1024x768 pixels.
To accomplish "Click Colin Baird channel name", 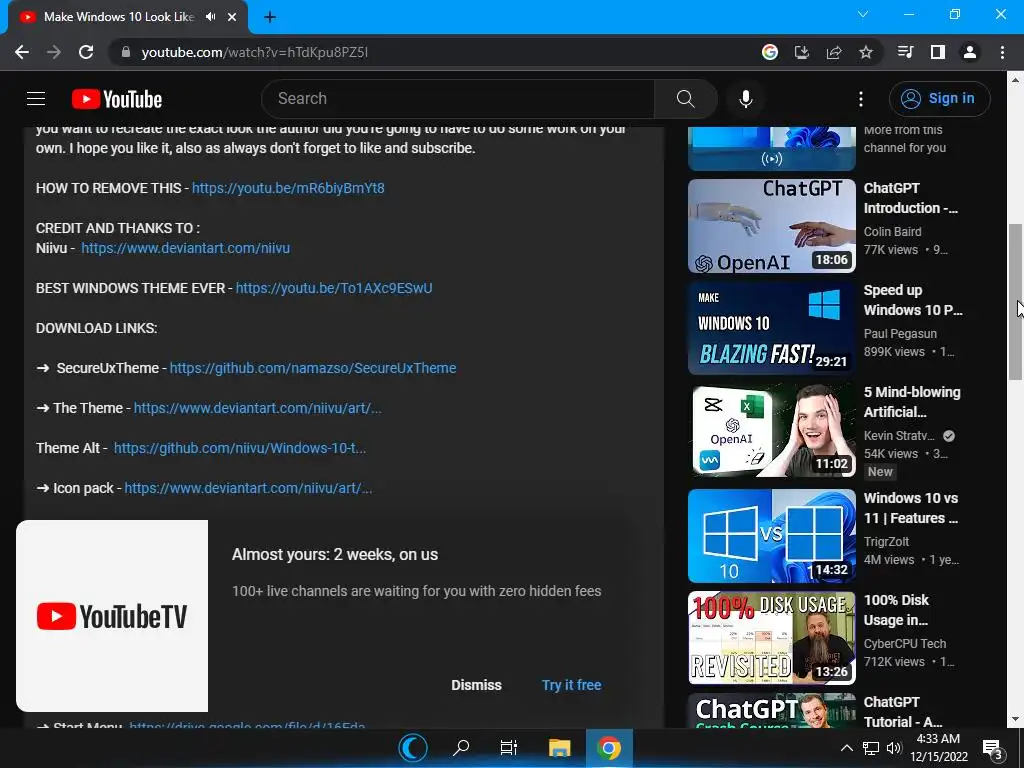I will click(x=893, y=232).
